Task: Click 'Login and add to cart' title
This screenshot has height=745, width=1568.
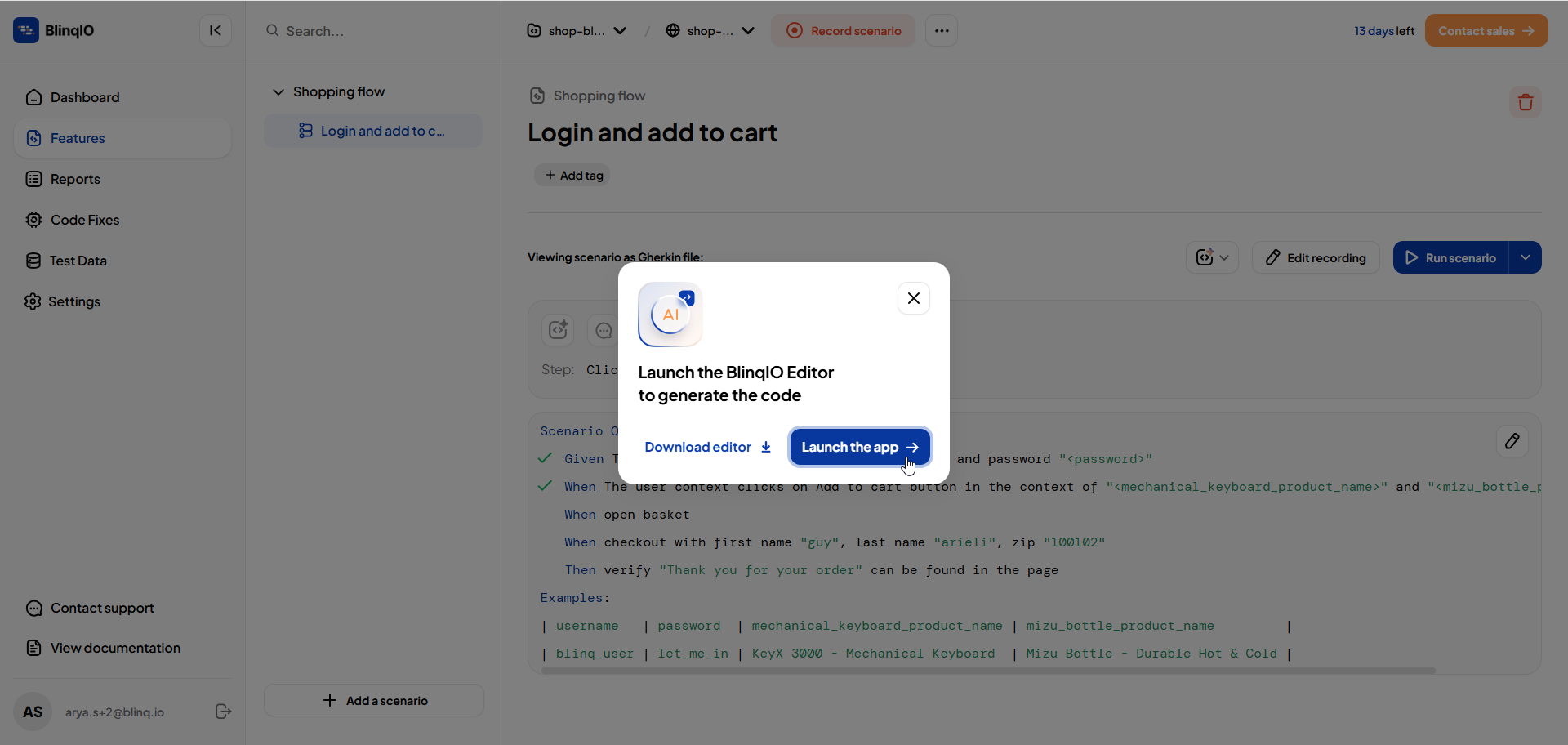Action: [x=653, y=132]
